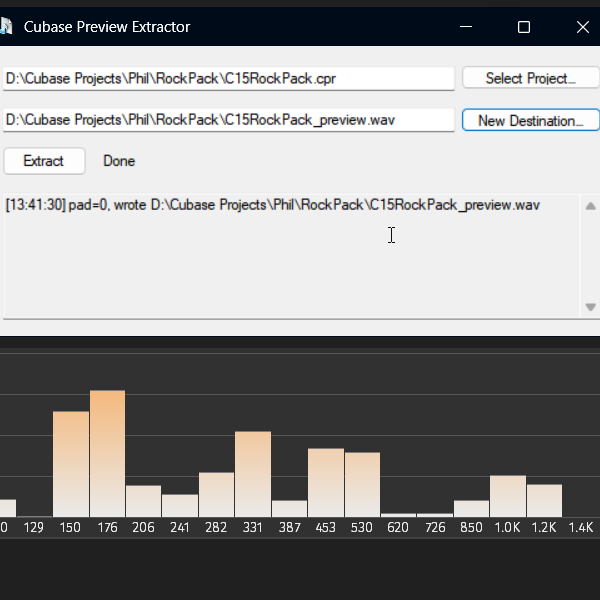Select the 1.0K frequency bar in the spectrum
The image size is (600, 600).
click(508, 496)
